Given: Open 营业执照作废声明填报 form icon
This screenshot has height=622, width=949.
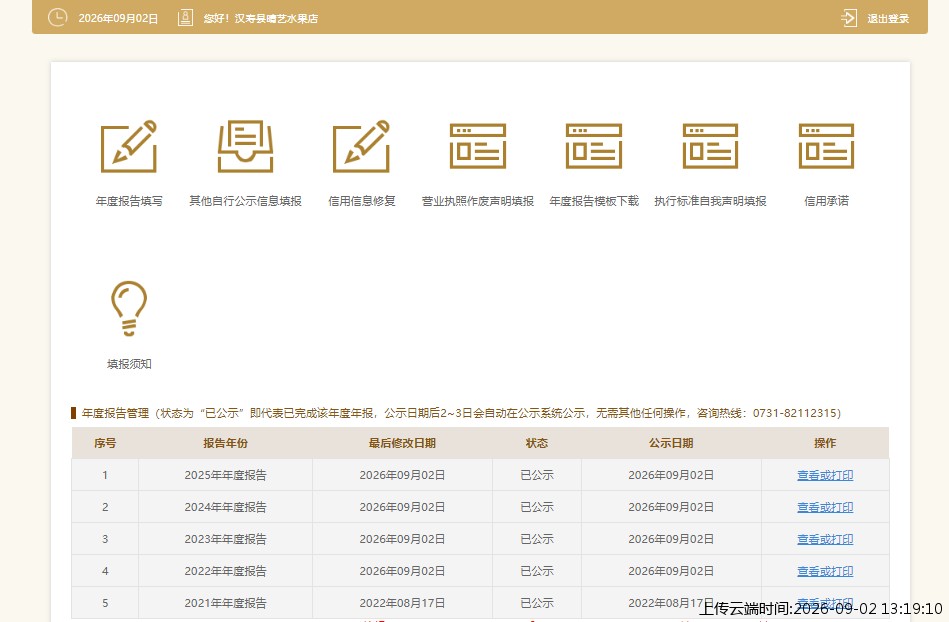Looking at the screenshot, I should [x=478, y=146].
